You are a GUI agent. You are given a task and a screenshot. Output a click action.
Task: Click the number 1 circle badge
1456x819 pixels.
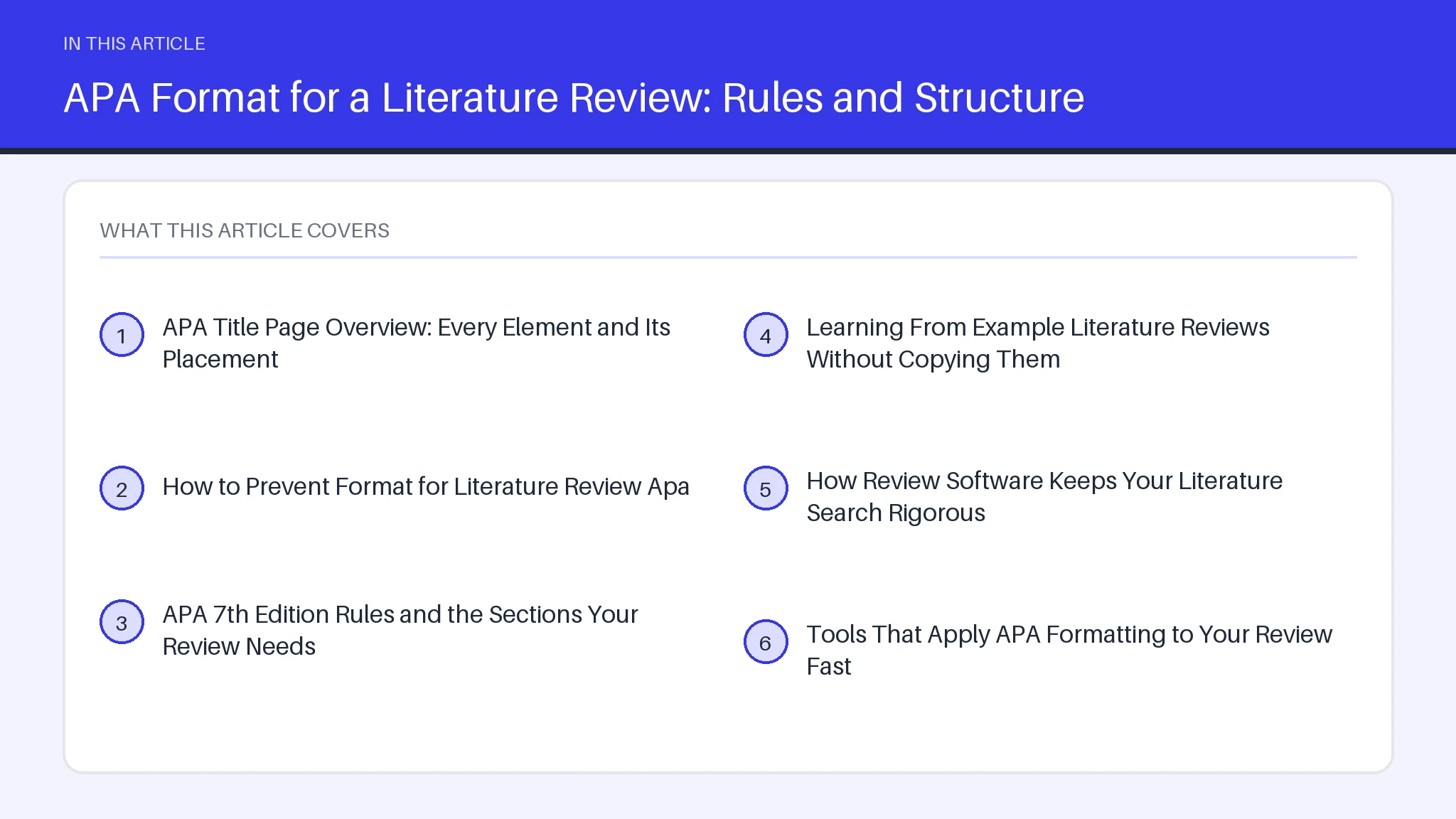[122, 335]
